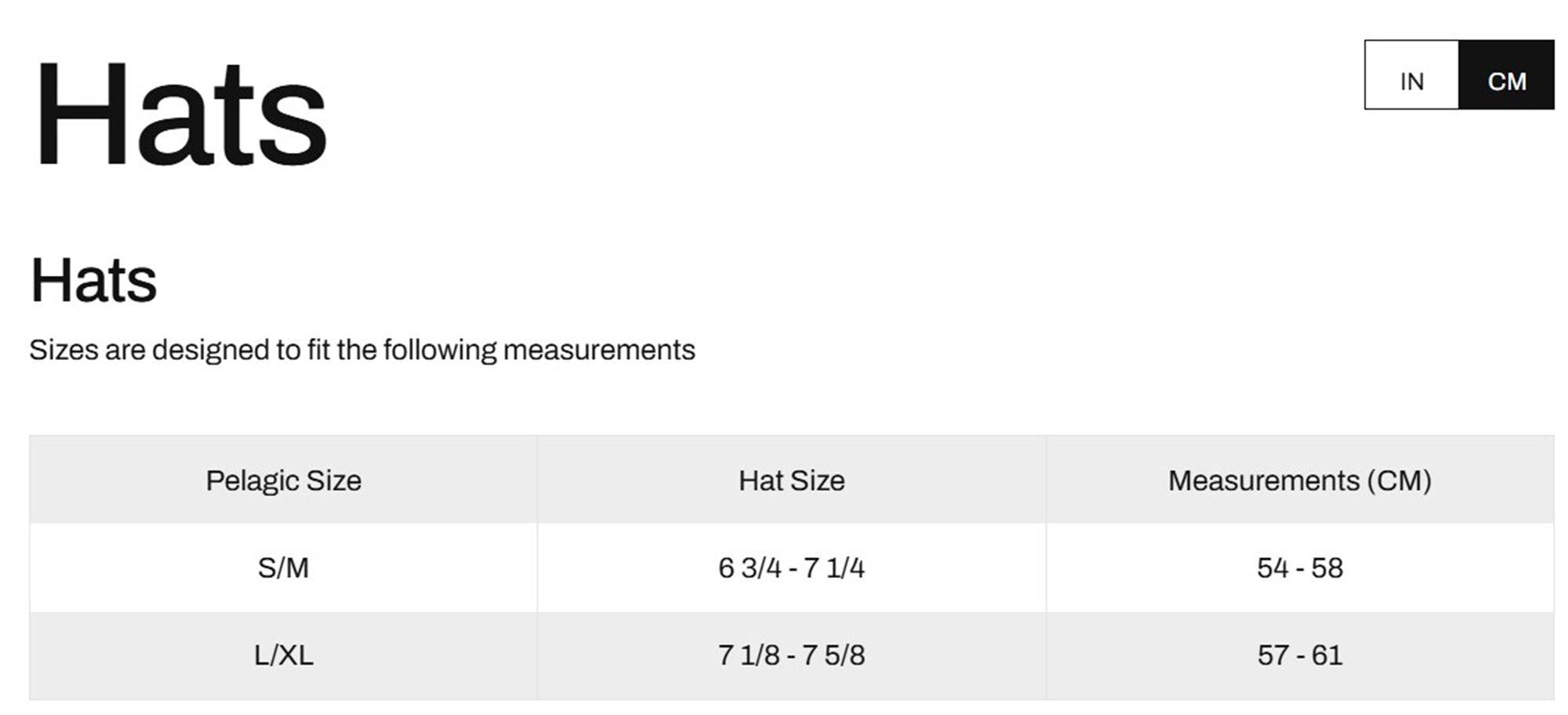Viewport: 1568px width, 715px height.
Task: Select the S/M size cell
Action: (x=283, y=568)
